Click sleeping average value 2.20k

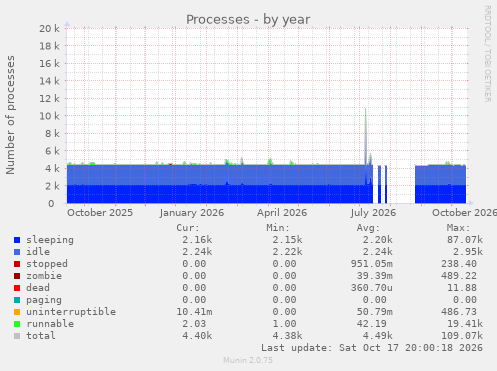tap(378, 240)
